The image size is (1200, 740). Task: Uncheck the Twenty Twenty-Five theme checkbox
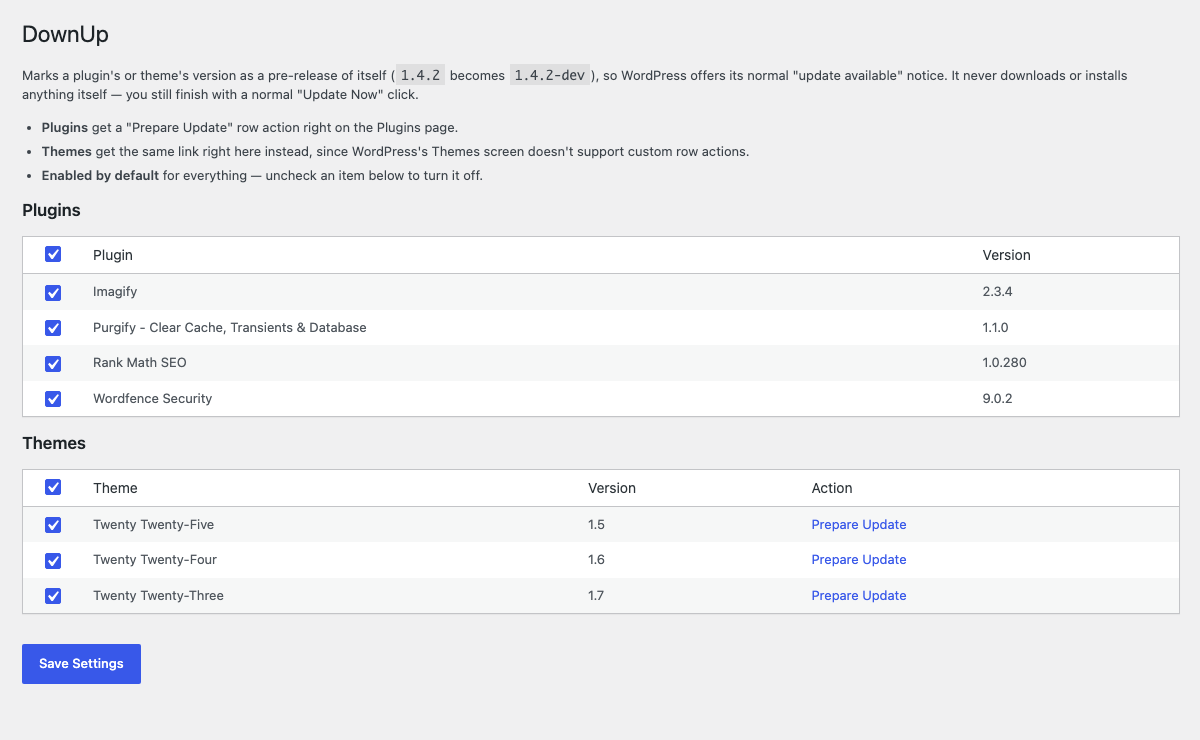(x=53, y=525)
